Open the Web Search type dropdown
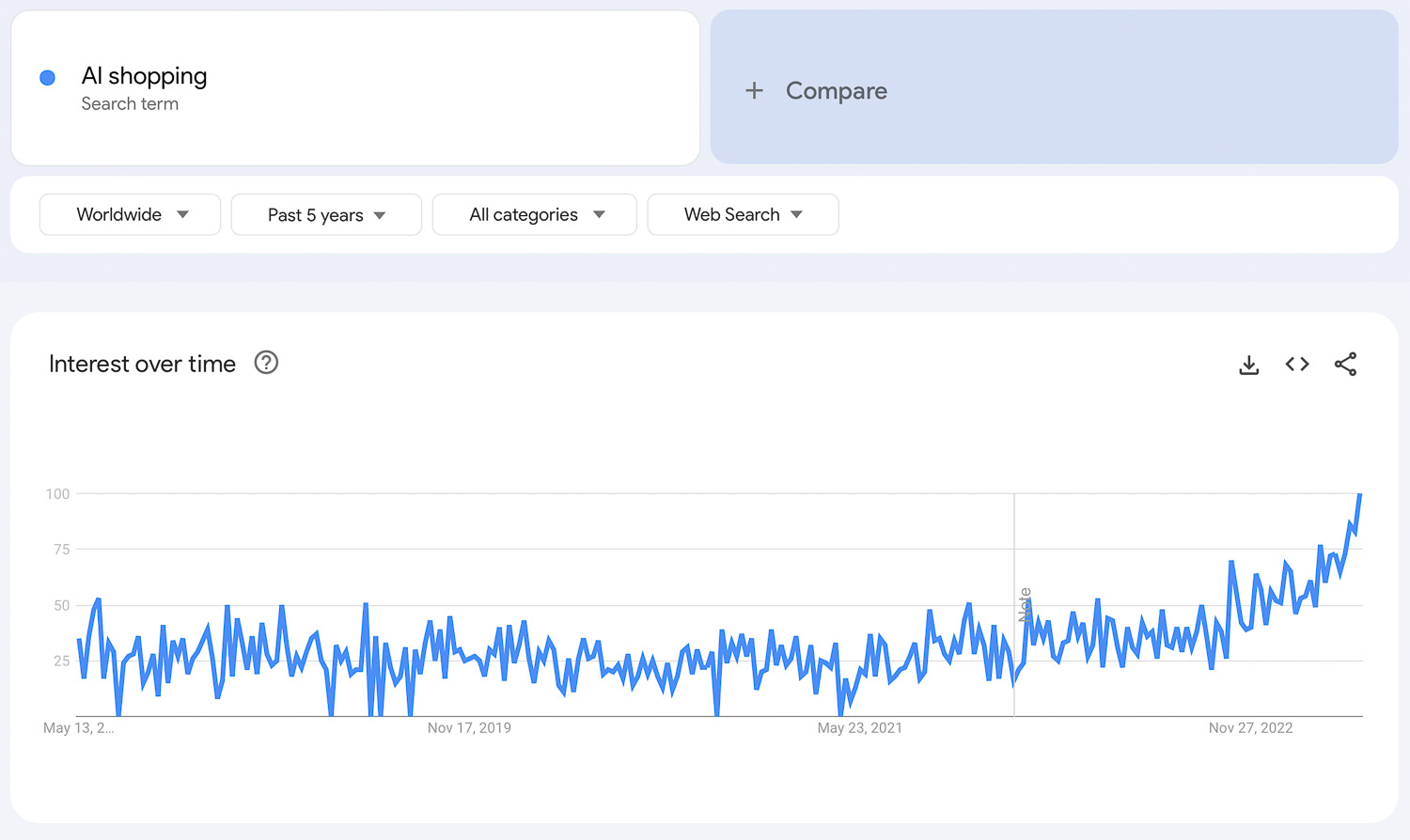The image size is (1410, 840). 743,215
